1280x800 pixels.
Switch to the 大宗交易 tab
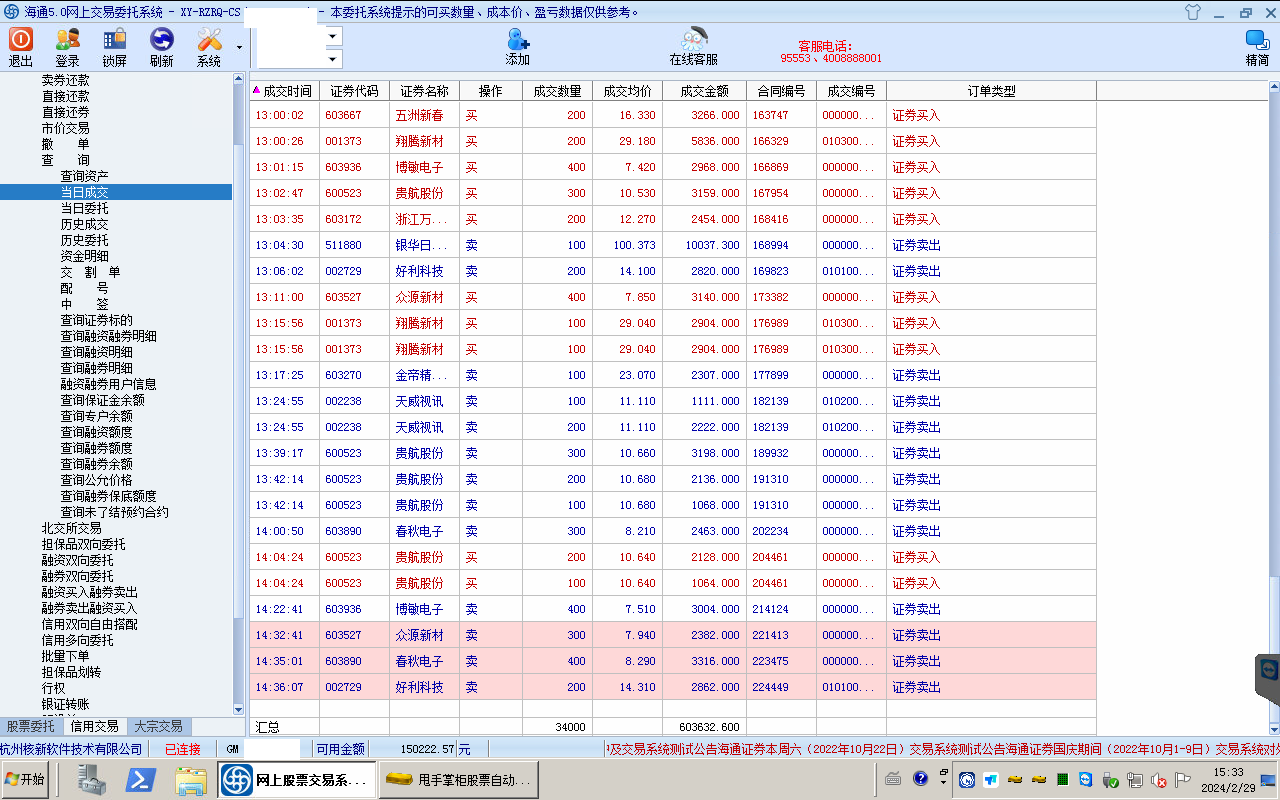click(158, 727)
